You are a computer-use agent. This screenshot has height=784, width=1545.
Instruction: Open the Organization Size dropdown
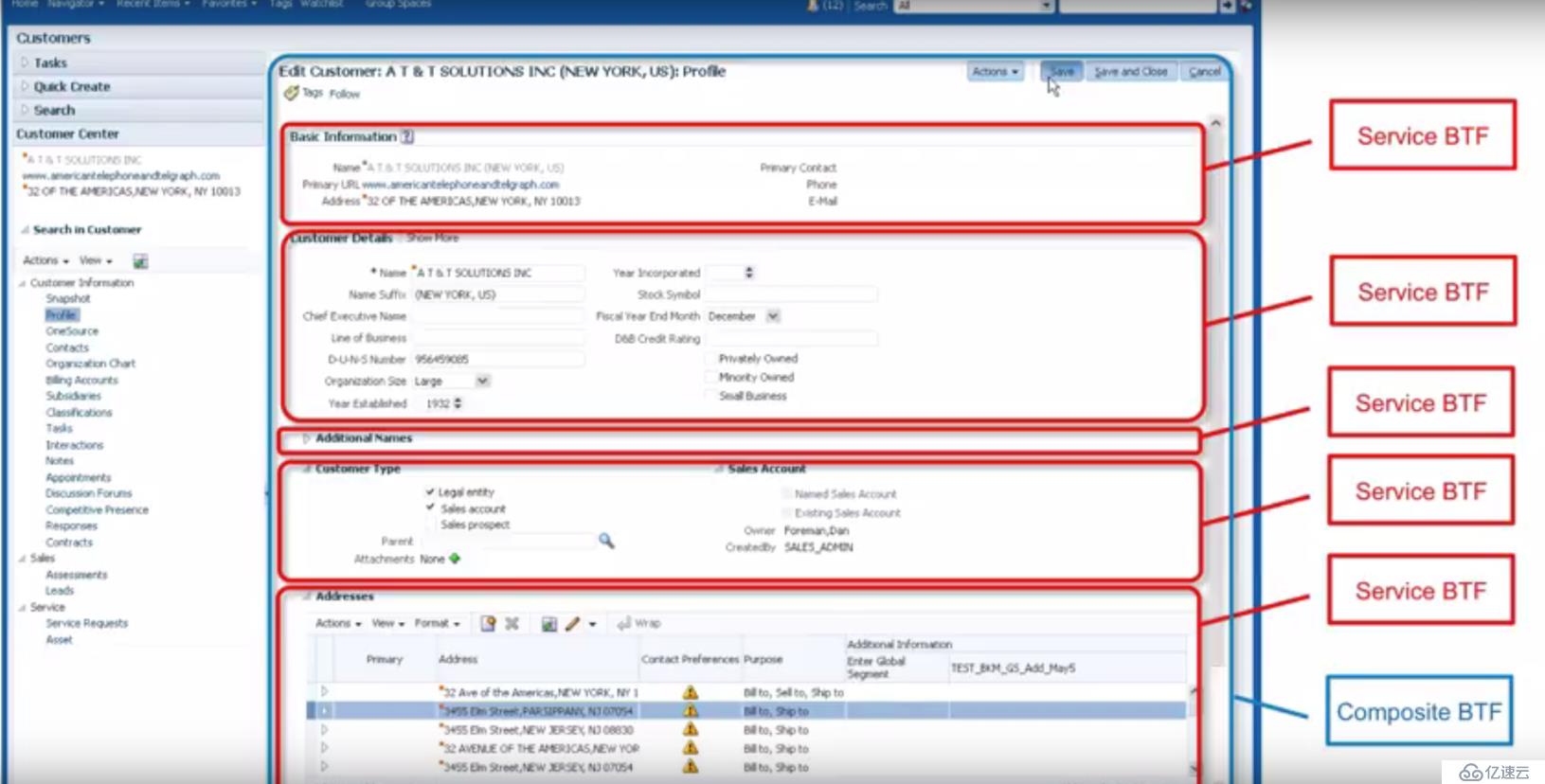[482, 381]
